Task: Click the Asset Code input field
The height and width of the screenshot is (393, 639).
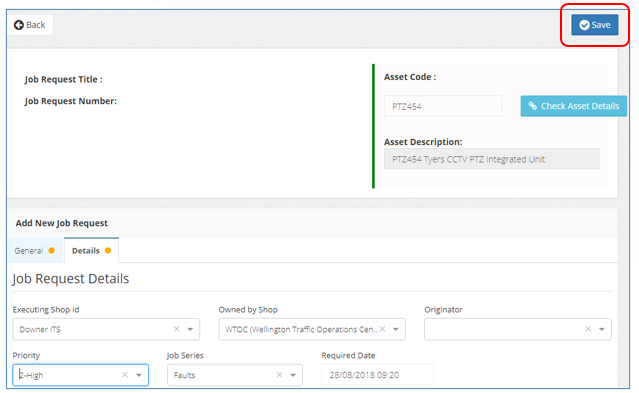Action: point(443,106)
